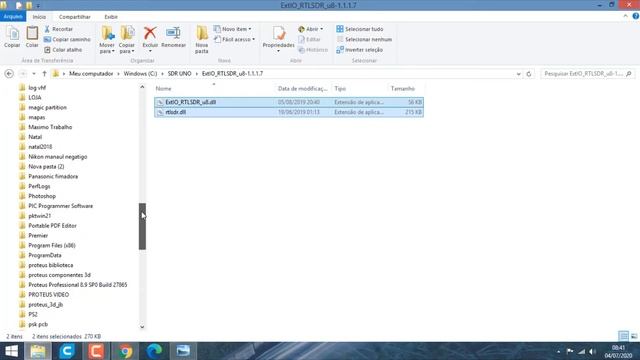Click Selecionar tudo
This screenshot has width=640, height=360.
[x=360, y=29]
